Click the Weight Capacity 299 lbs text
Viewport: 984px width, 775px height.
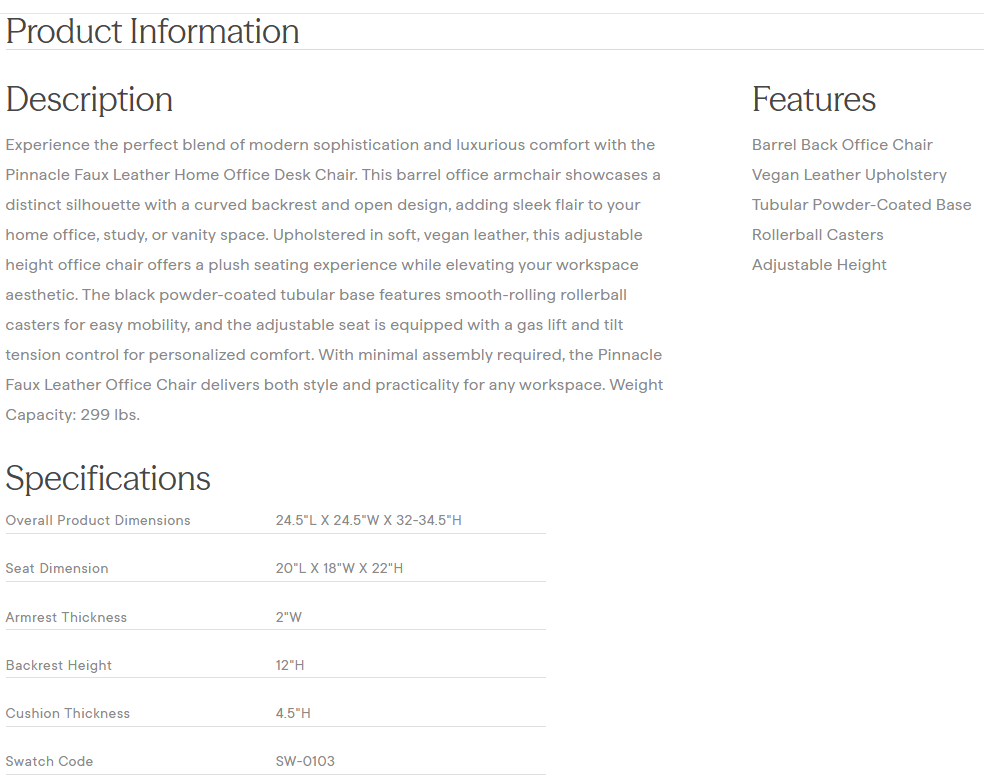72,415
